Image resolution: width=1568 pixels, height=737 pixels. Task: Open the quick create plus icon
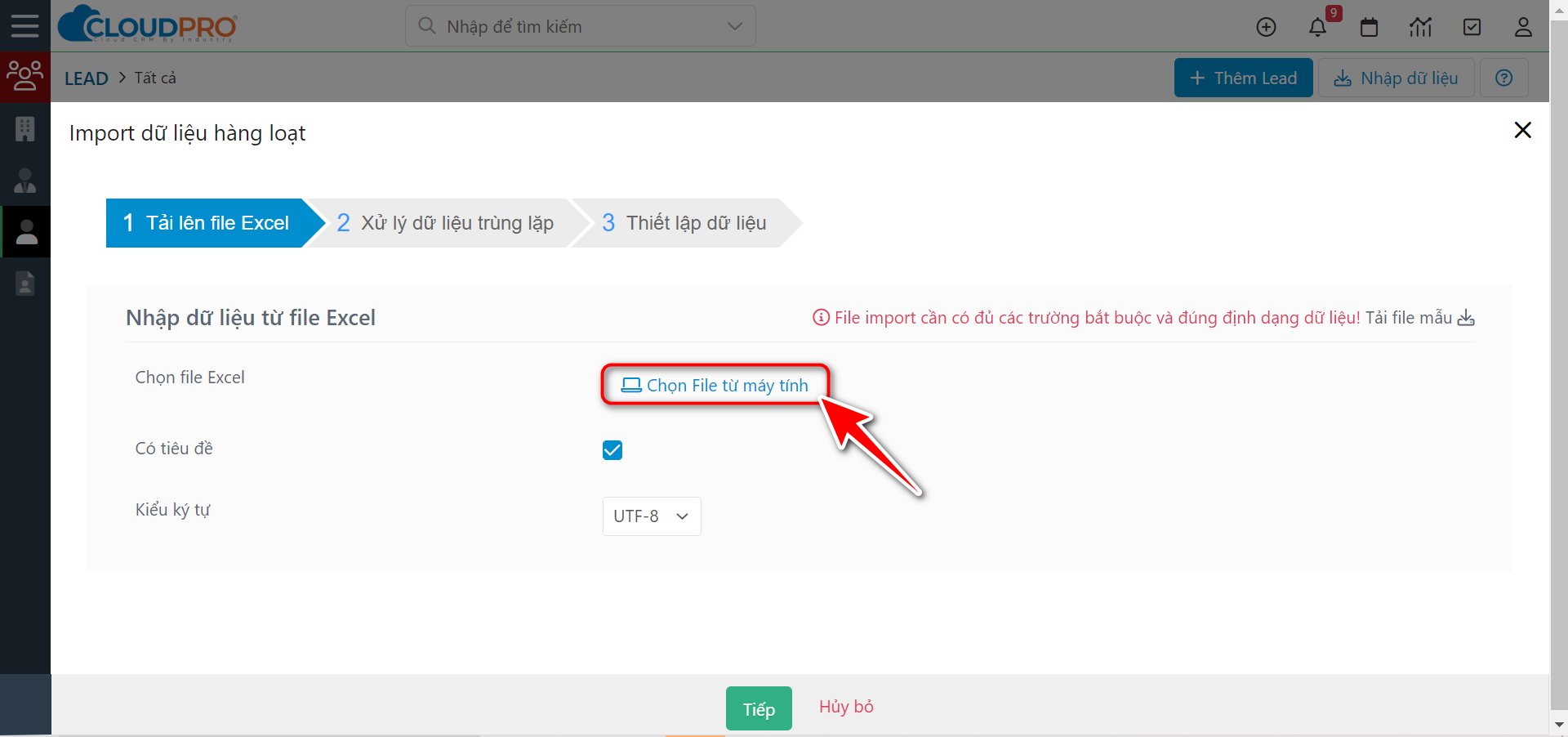tap(1266, 27)
